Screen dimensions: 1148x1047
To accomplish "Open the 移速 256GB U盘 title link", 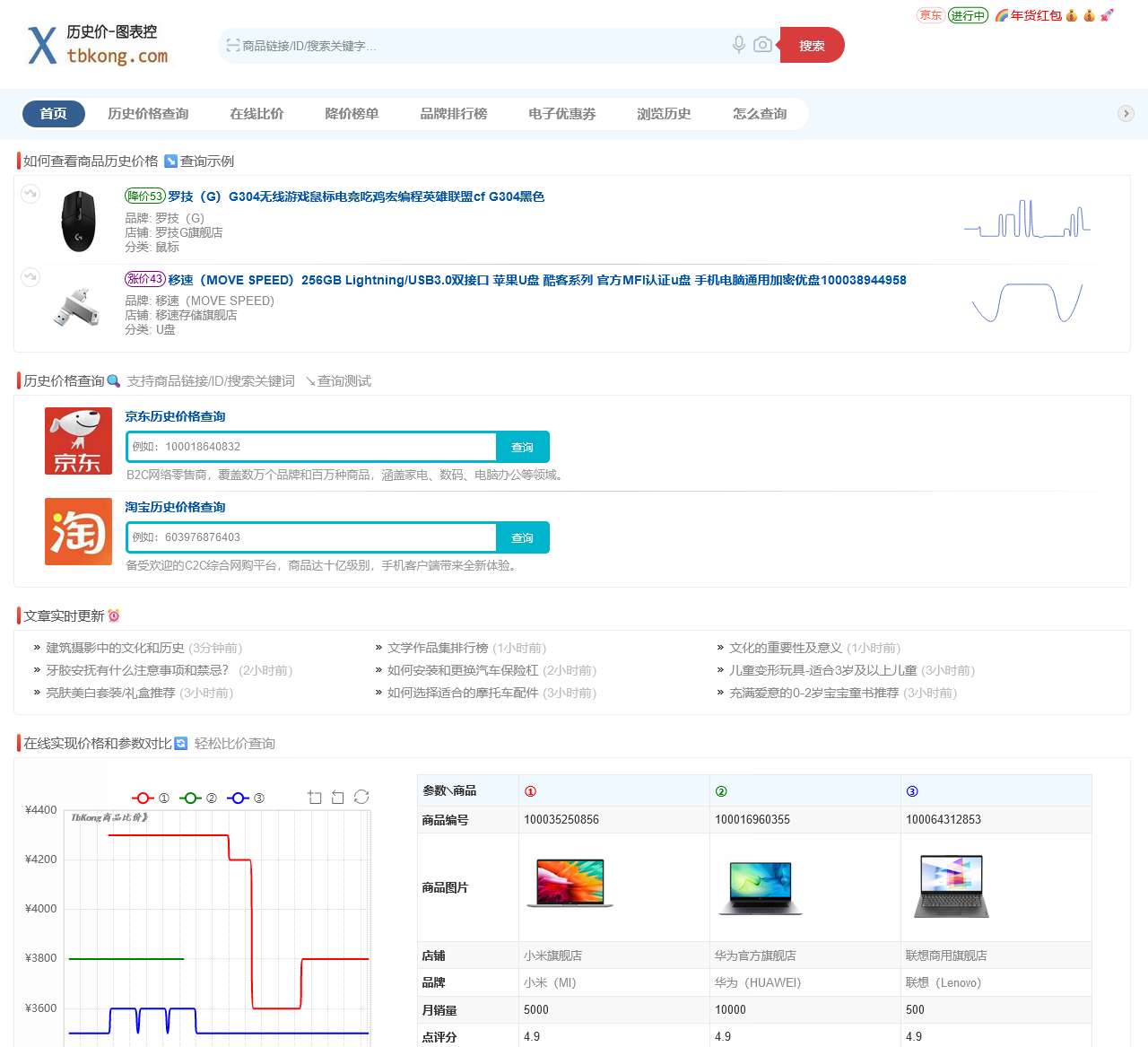I will click(537, 280).
